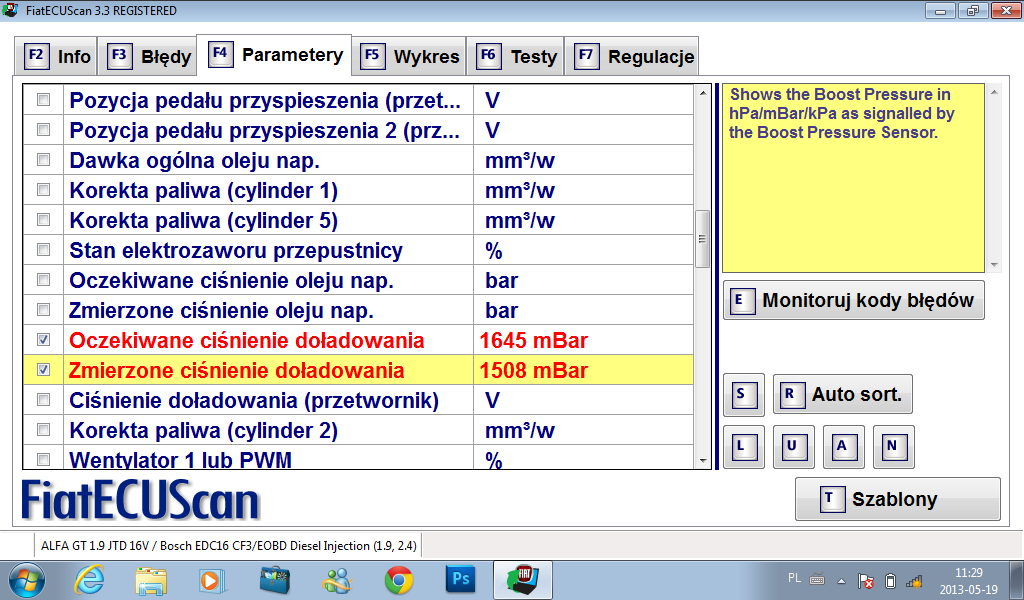Click the L key button
Screen dimensions: 1024x600
point(744,447)
